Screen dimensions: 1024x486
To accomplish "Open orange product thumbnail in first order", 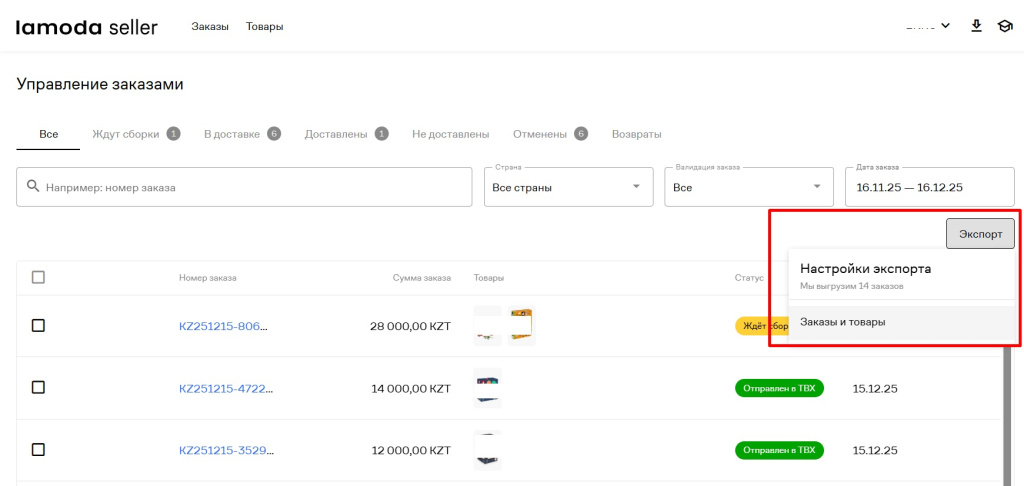I will [x=521, y=326].
